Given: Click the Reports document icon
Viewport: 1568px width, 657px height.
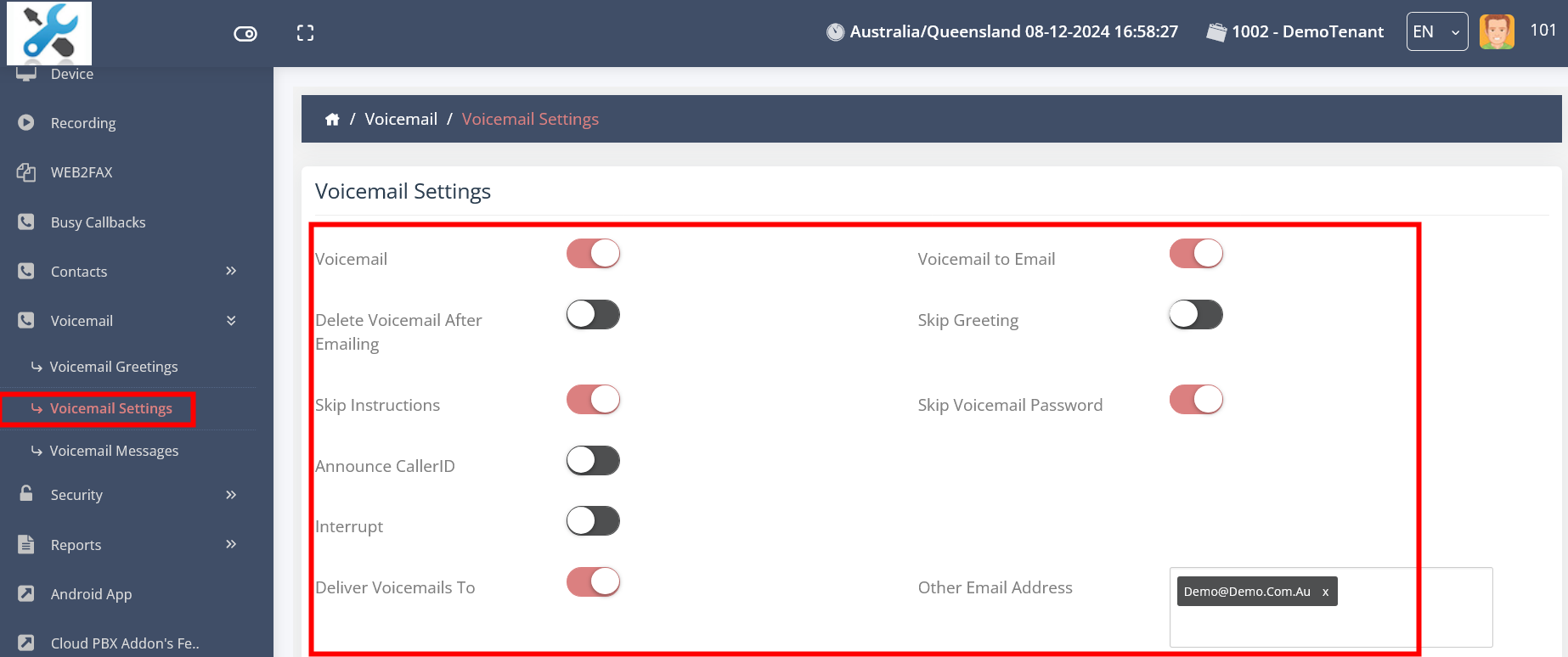Looking at the screenshot, I should click(x=26, y=544).
